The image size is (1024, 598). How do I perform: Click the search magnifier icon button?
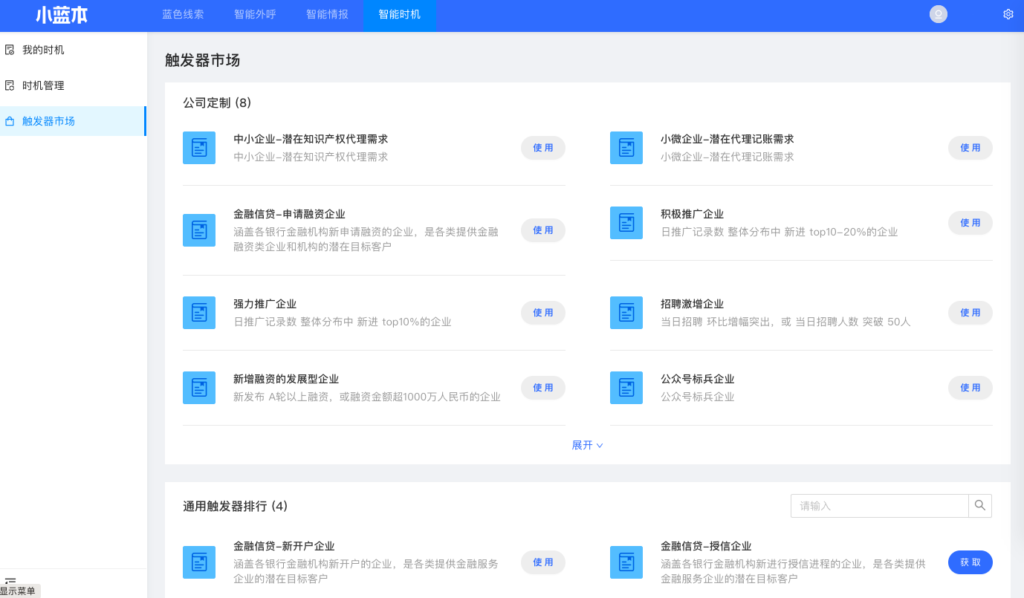pos(980,506)
